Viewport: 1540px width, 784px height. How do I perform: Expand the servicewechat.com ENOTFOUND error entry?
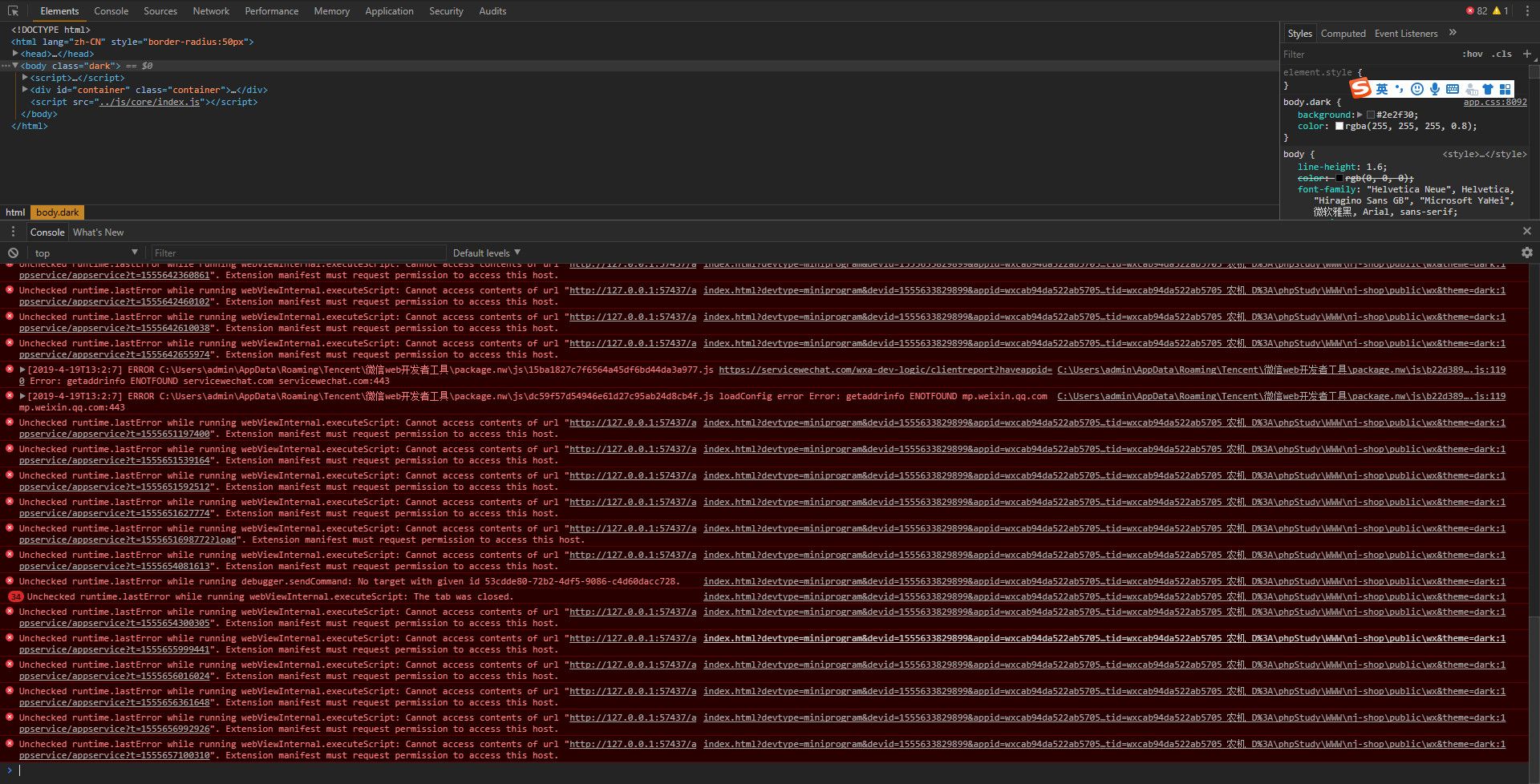pyautogui.click(x=22, y=370)
